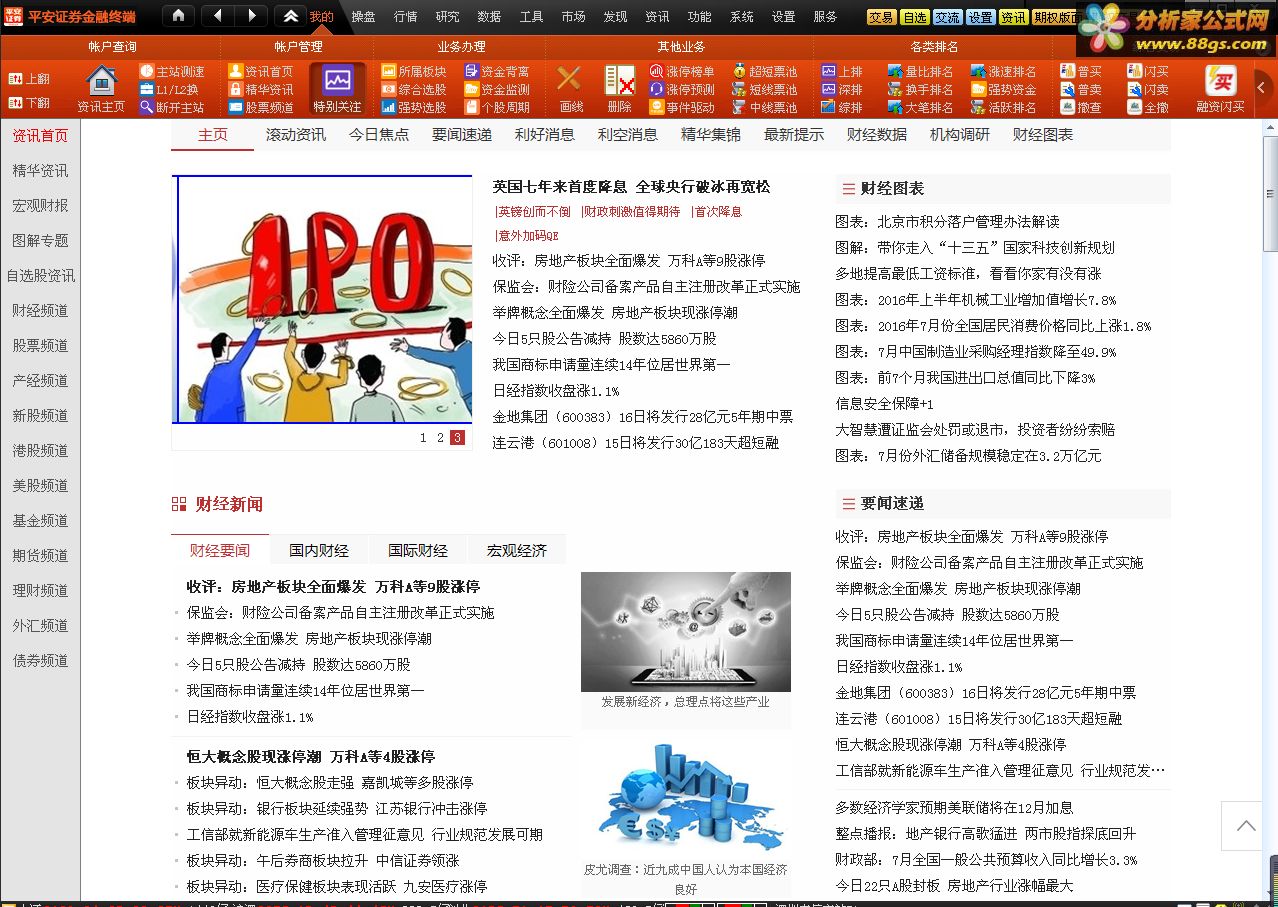Screen dimensions: 1278x907
Task: Open 股票频道 ribbon item
Action: click(x=261, y=107)
